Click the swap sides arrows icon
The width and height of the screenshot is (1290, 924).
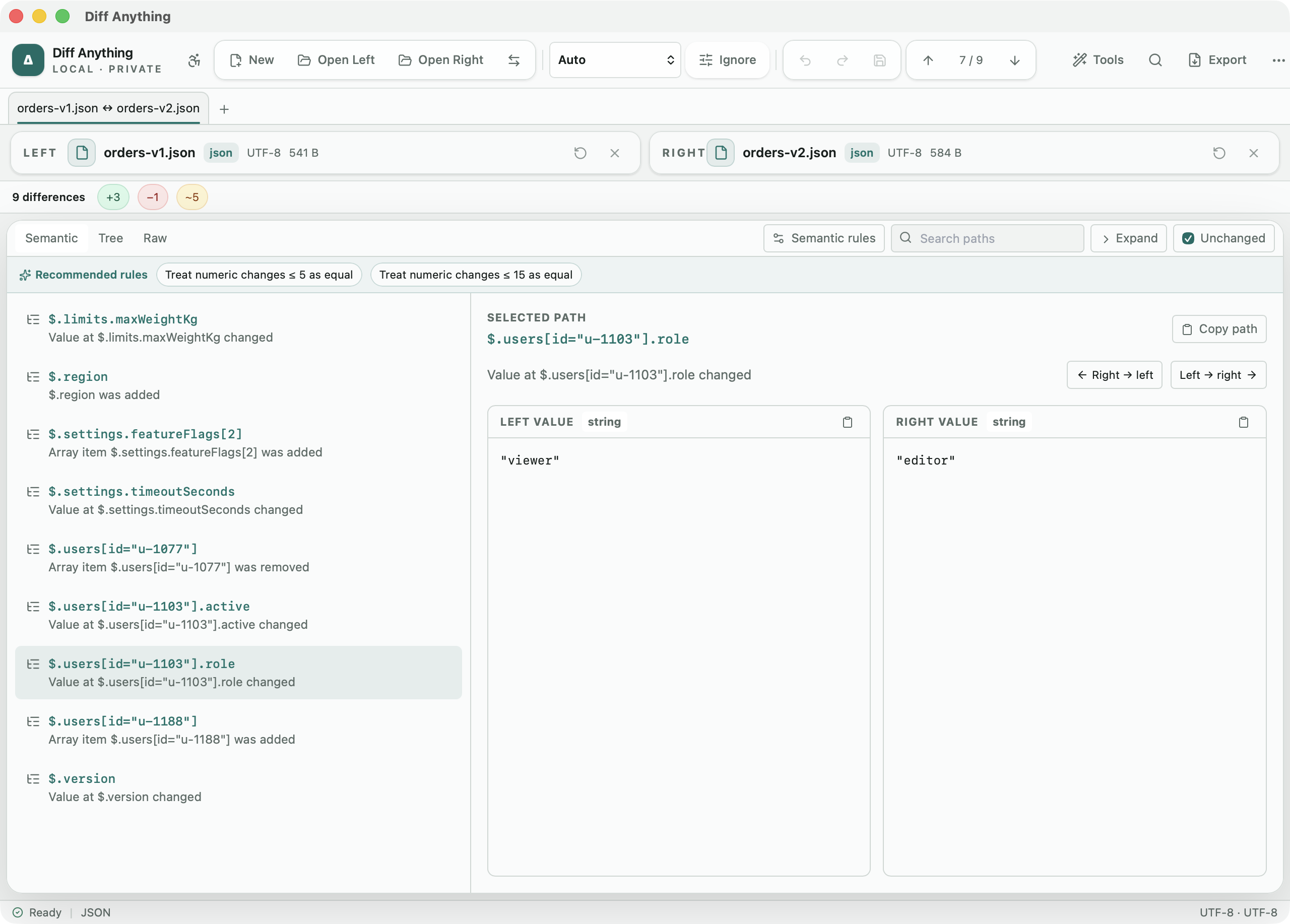(x=513, y=60)
